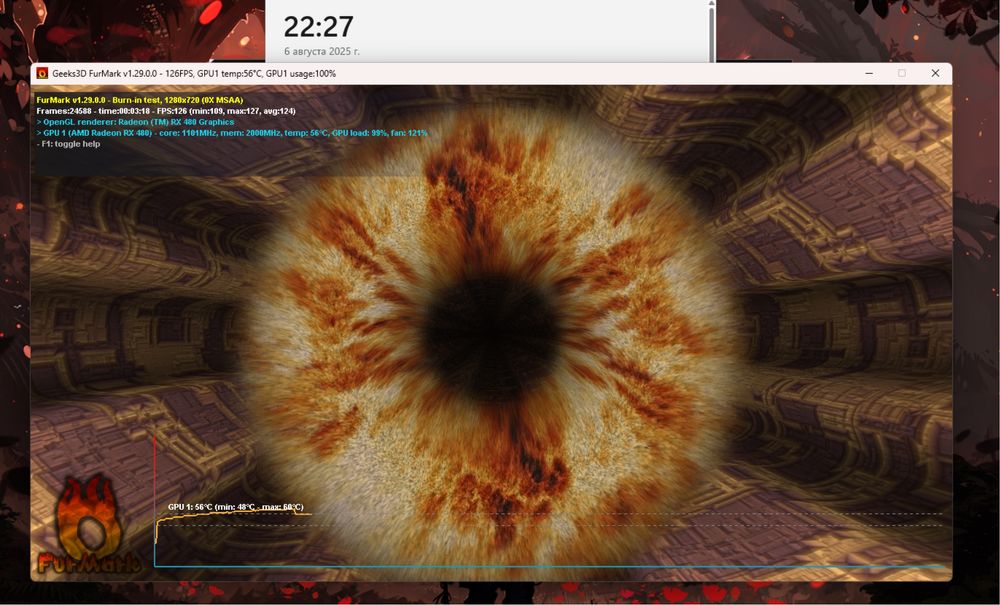Click the maximize button of the FurMark window
This screenshot has height=605, width=1000.
click(x=902, y=73)
